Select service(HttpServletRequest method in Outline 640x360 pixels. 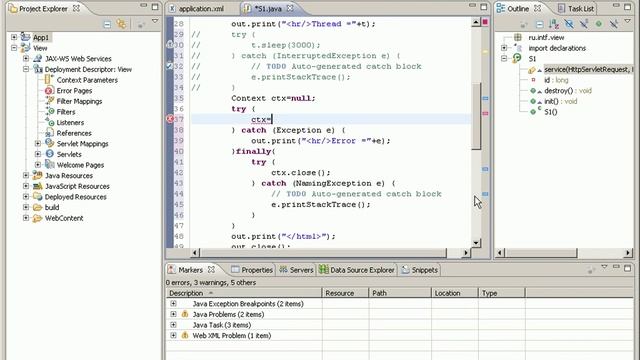[588, 69]
